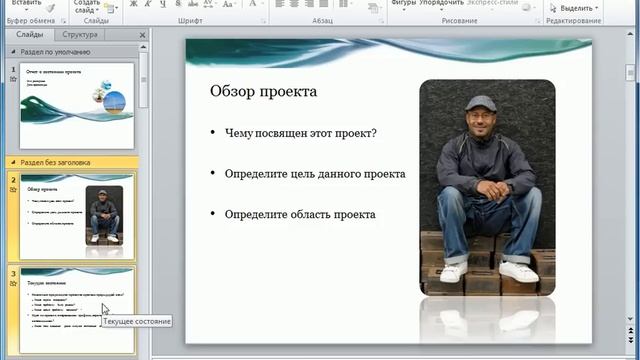Align text left in Абзац group
The image size is (640, 360).
(x=280, y=4)
